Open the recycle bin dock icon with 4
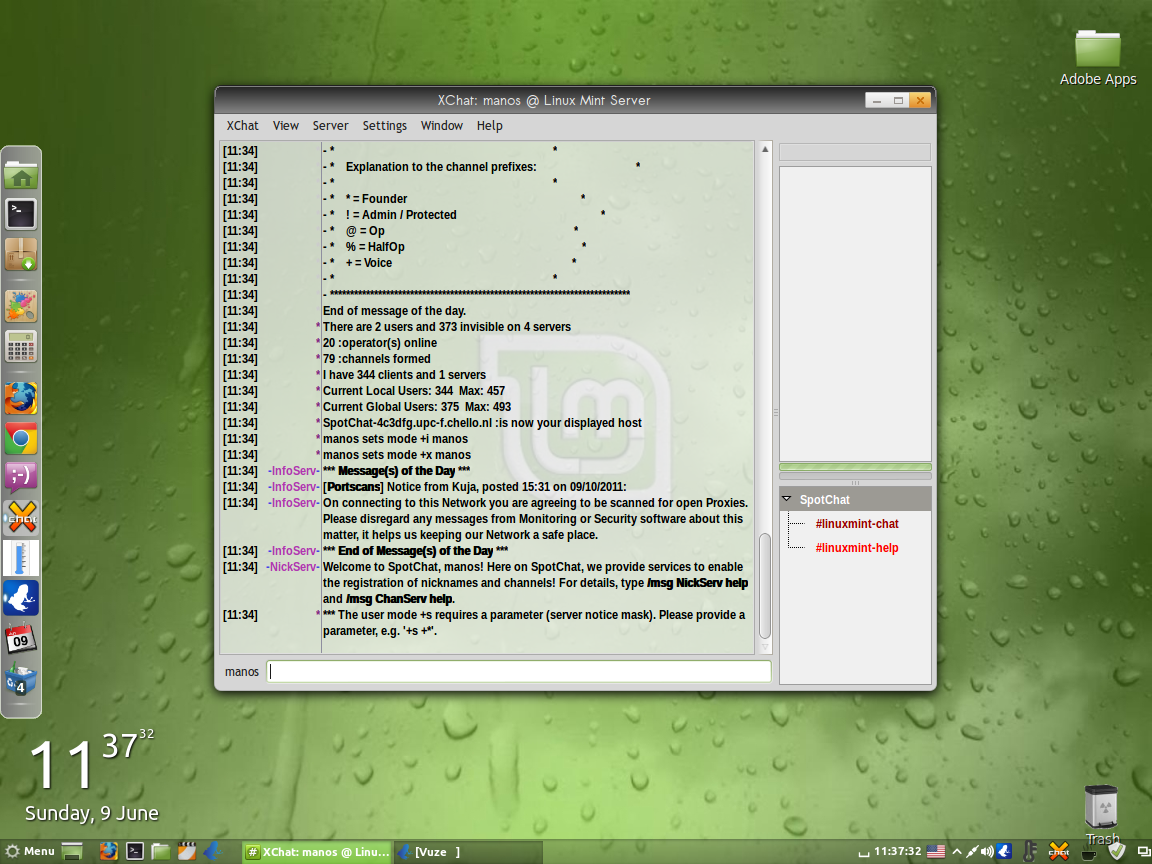 [21, 678]
